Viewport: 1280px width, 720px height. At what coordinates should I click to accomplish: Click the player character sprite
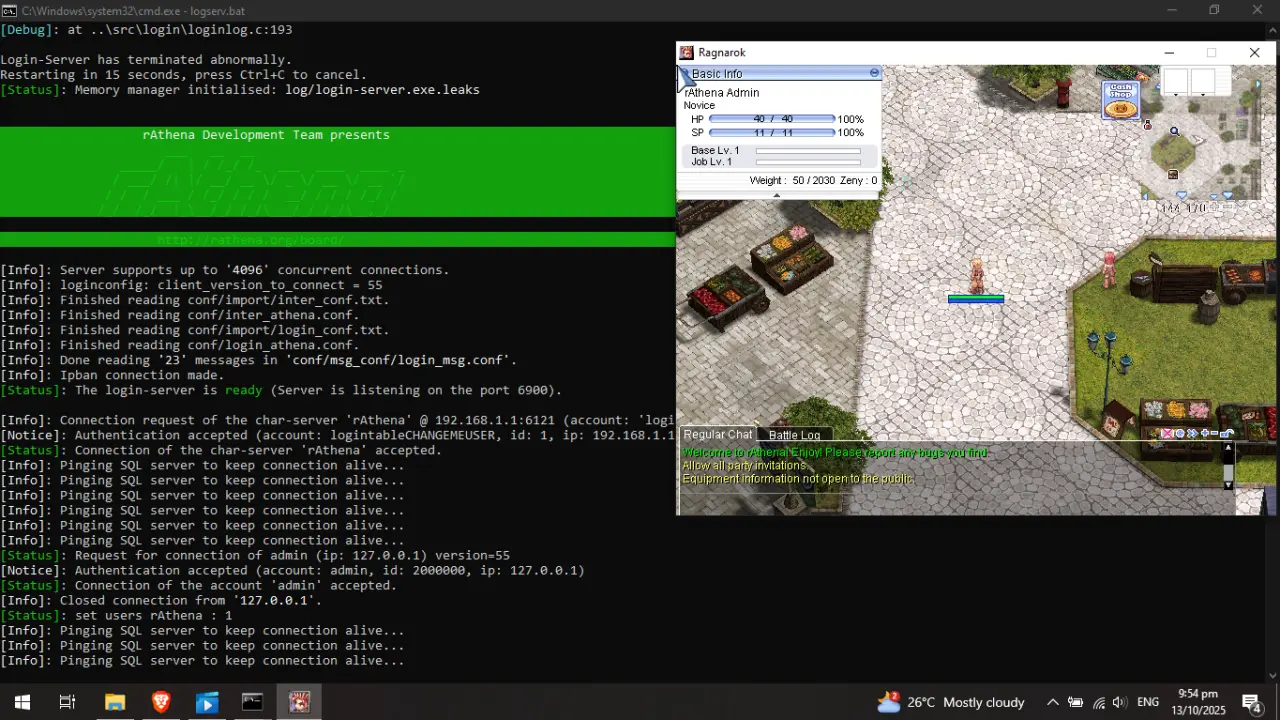(x=976, y=274)
